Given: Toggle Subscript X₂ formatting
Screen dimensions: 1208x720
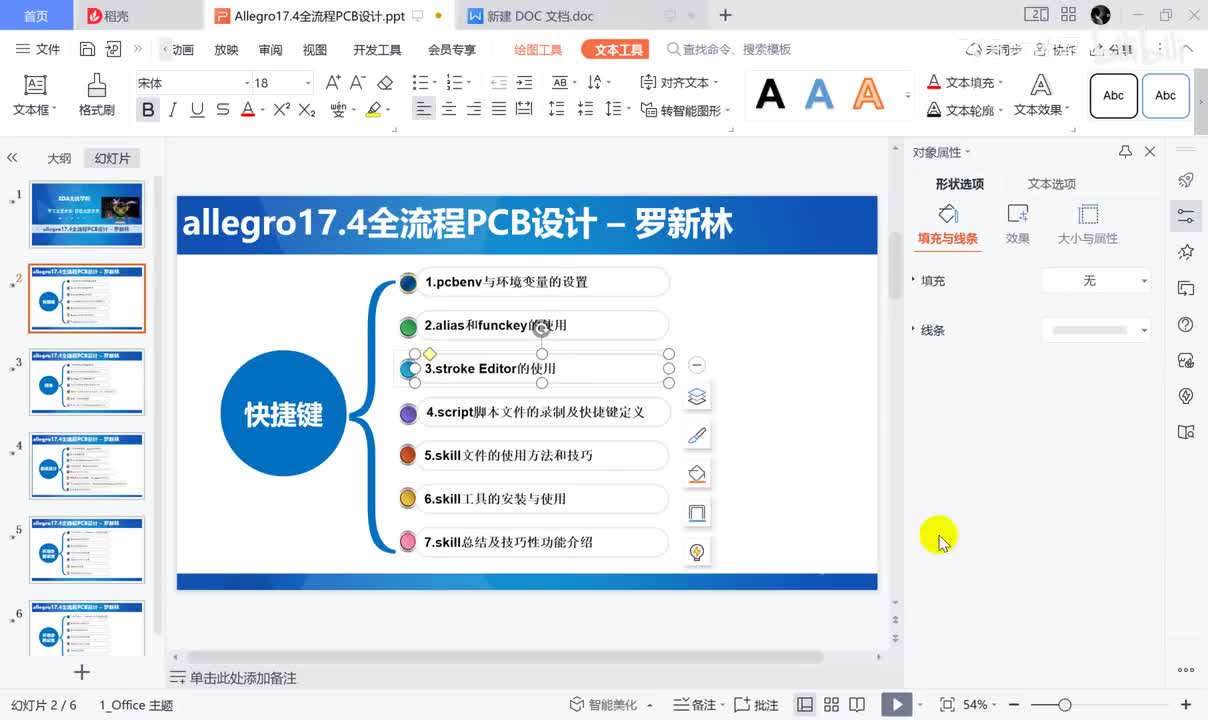Looking at the screenshot, I should (308, 110).
